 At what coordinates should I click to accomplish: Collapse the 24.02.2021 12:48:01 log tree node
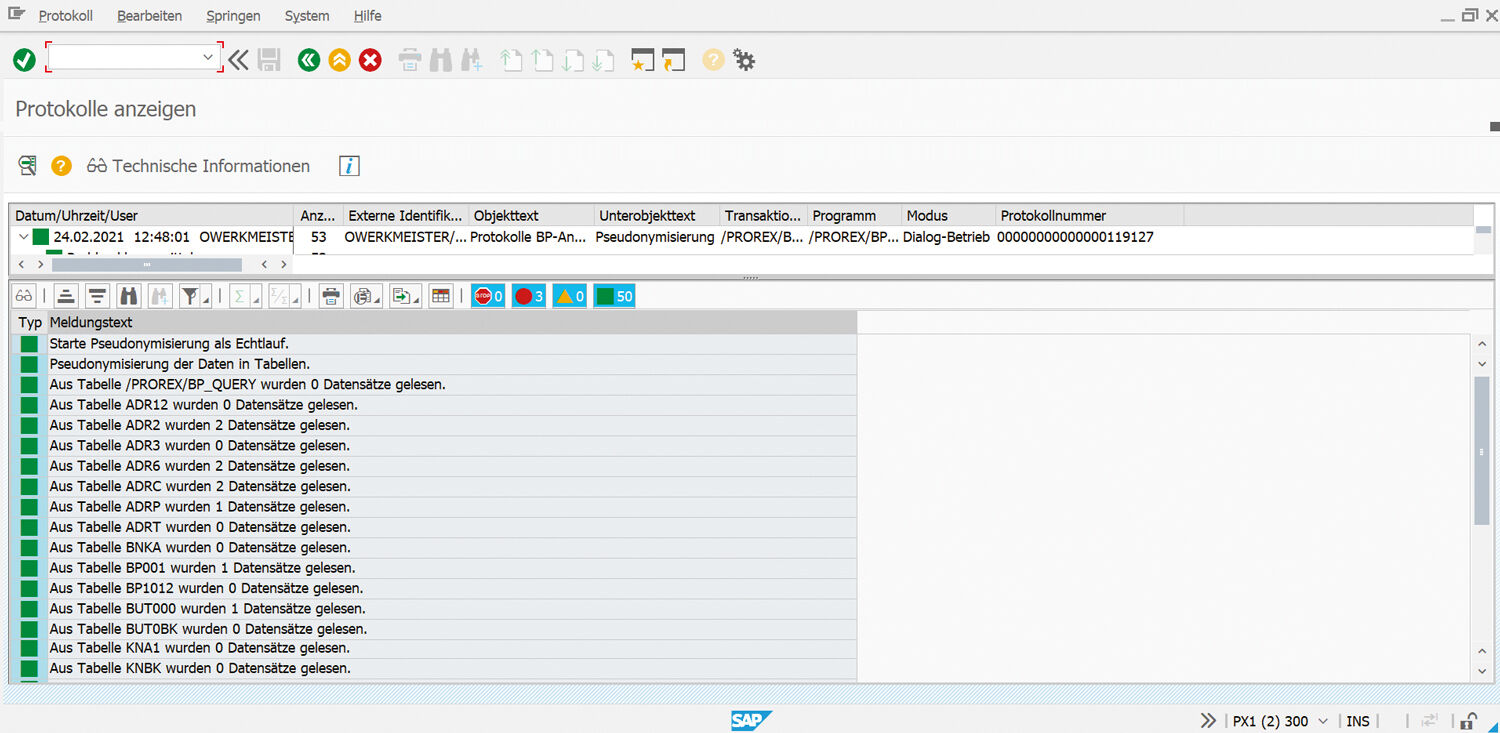pos(24,237)
